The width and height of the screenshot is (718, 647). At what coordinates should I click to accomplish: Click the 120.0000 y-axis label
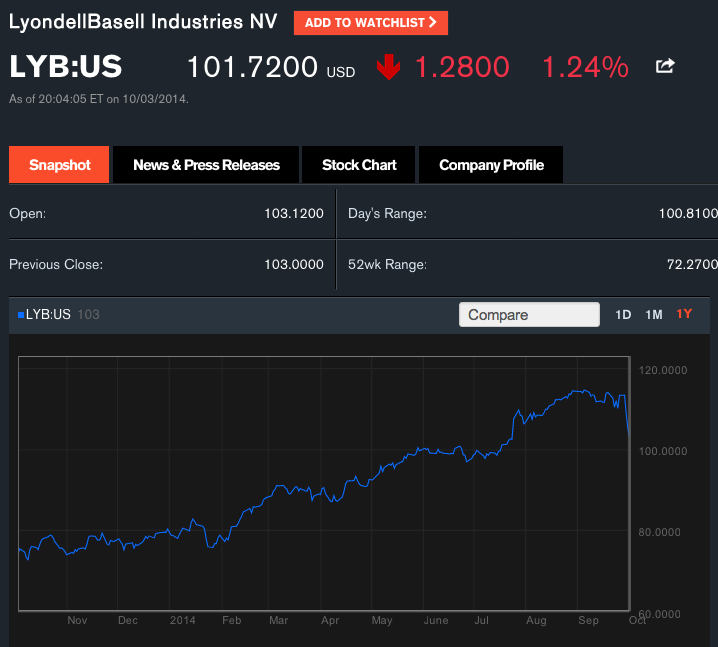[x=663, y=370]
